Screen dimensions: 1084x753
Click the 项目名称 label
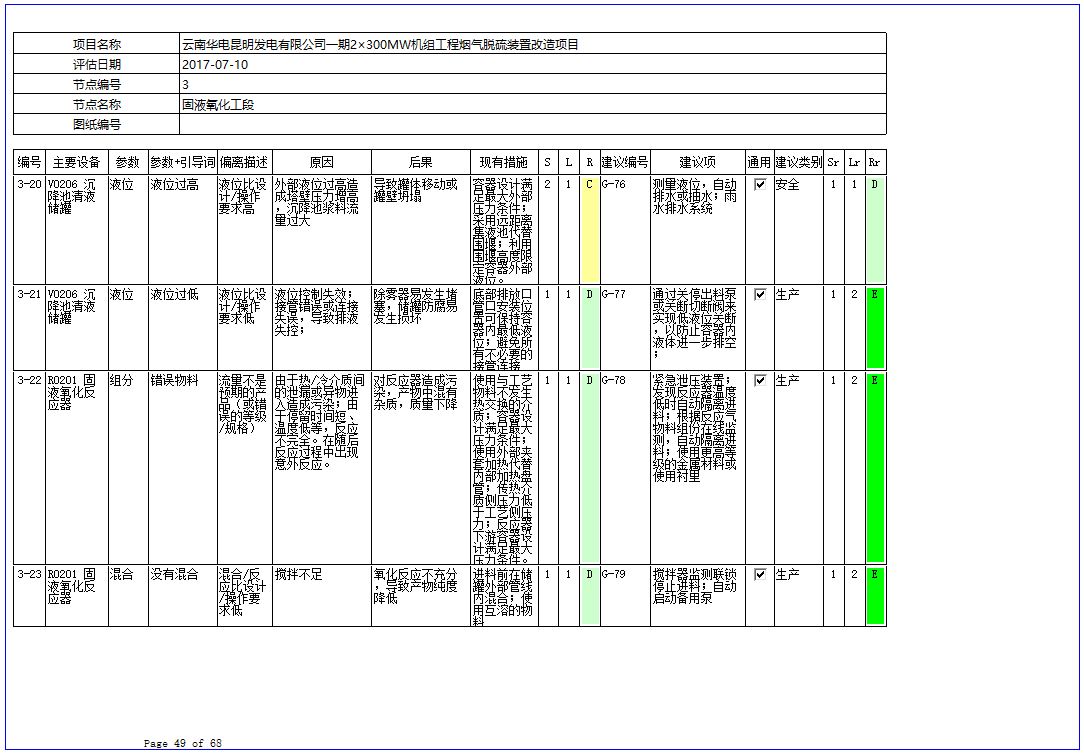[x=97, y=44]
